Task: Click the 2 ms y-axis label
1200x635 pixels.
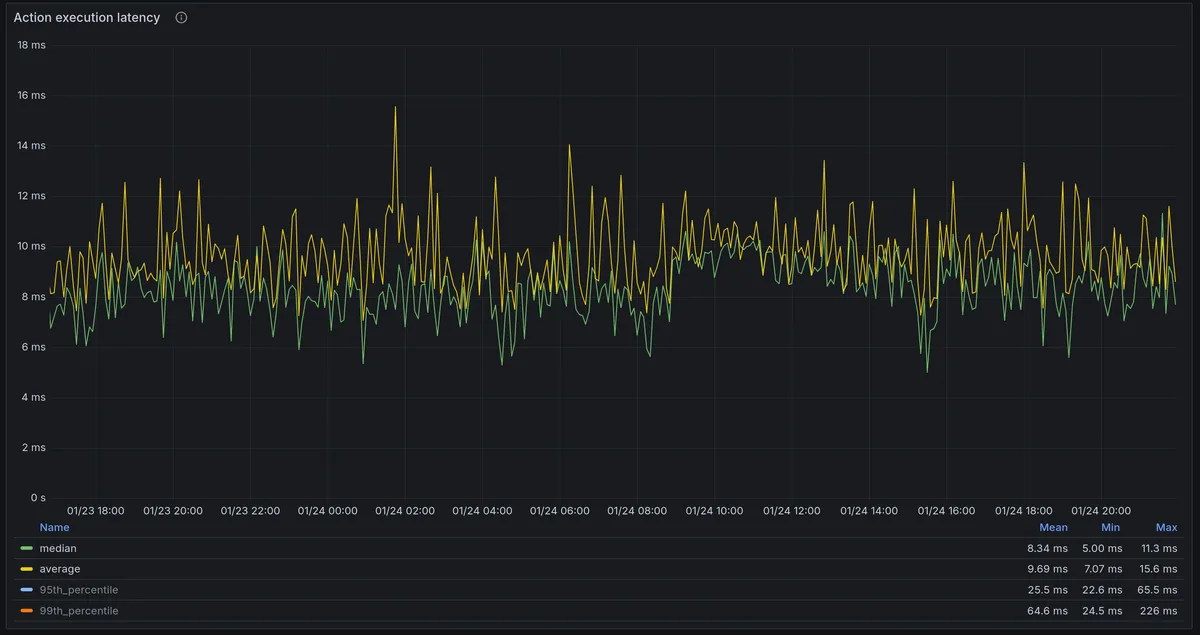Action: click(x=34, y=447)
